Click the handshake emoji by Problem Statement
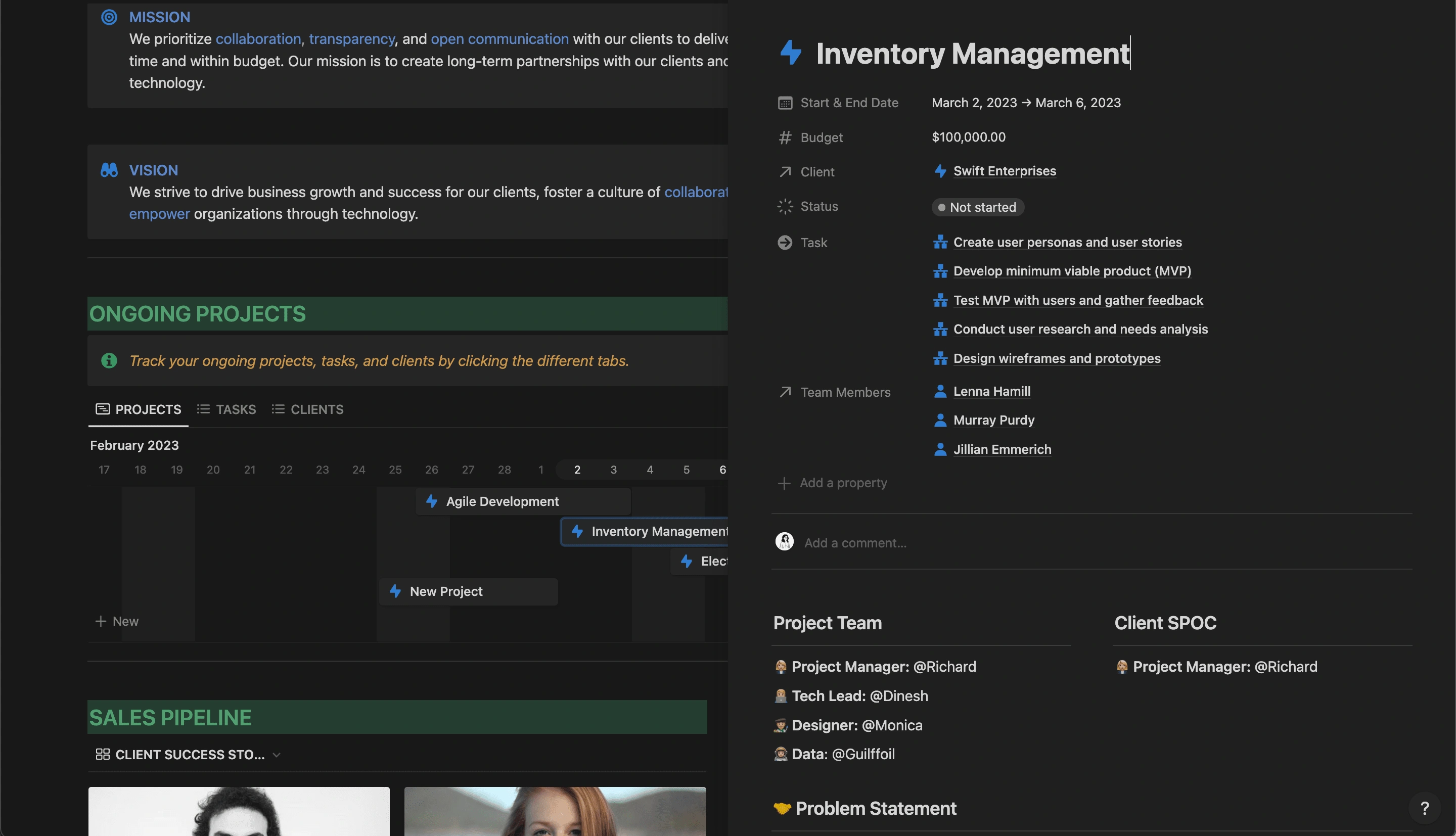The height and width of the screenshot is (836, 1456). pyautogui.click(x=782, y=808)
